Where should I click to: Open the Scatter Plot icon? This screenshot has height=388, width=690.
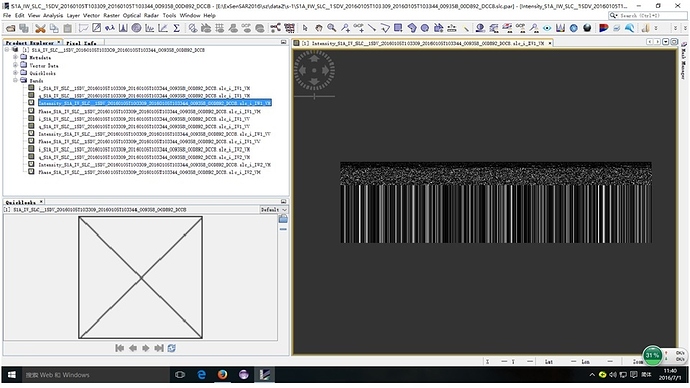163,28
